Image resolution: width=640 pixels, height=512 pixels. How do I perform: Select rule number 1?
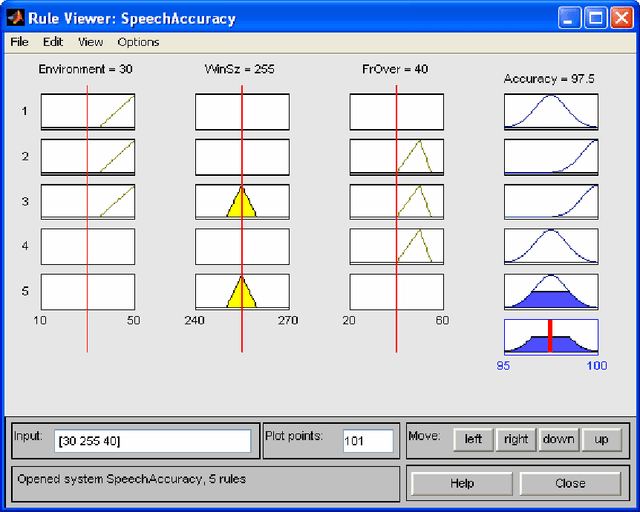pos(25,111)
